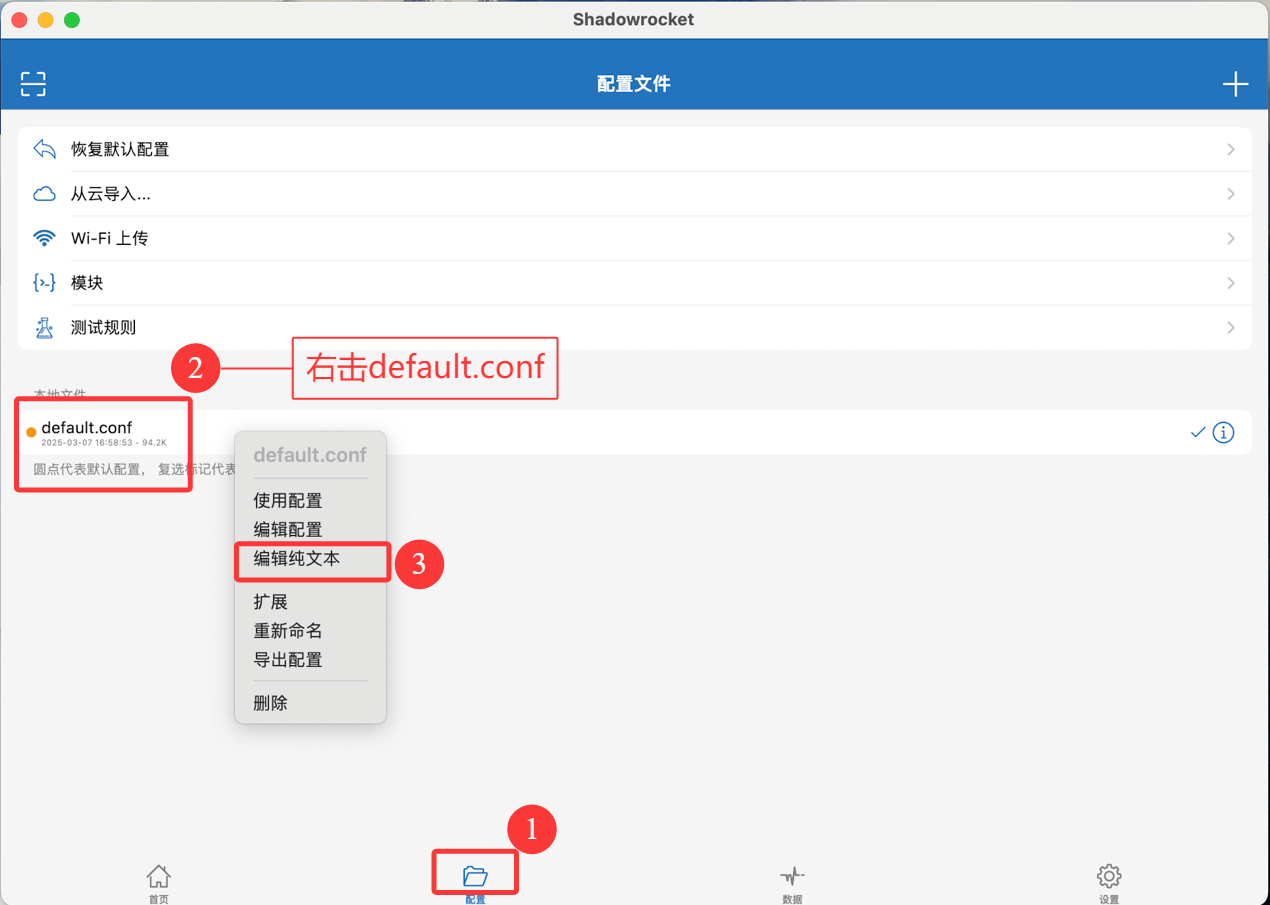
Task: Open the QR code scanner icon
Action: click(x=33, y=84)
